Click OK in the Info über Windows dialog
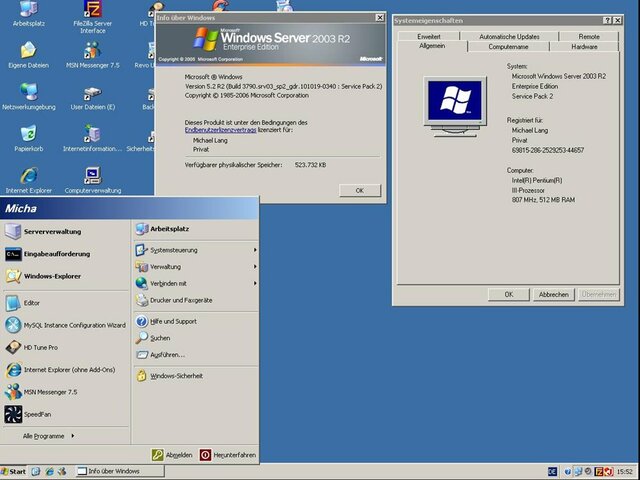Screen dimensions: 640x480 coord(360,191)
